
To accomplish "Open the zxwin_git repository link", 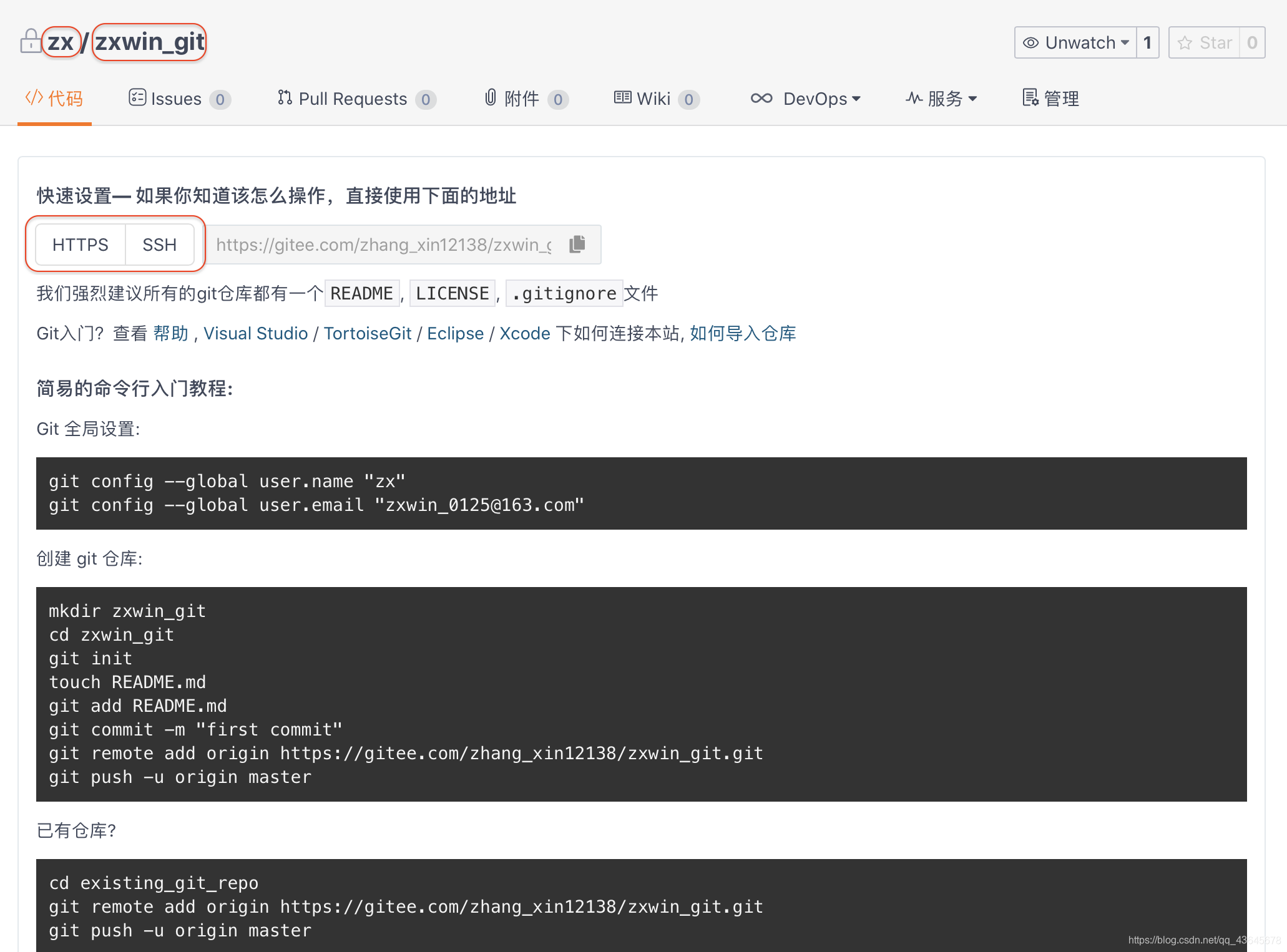I will [149, 42].
